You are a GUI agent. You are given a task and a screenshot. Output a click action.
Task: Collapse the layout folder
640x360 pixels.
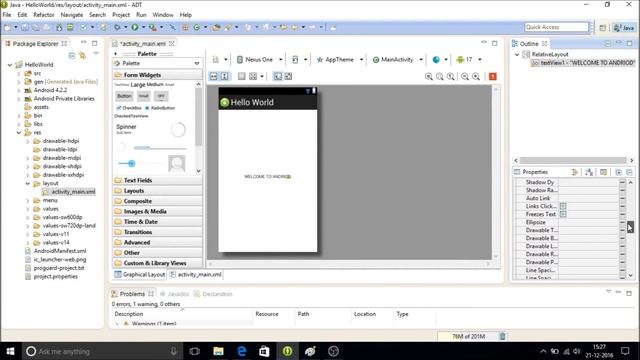pos(28,184)
